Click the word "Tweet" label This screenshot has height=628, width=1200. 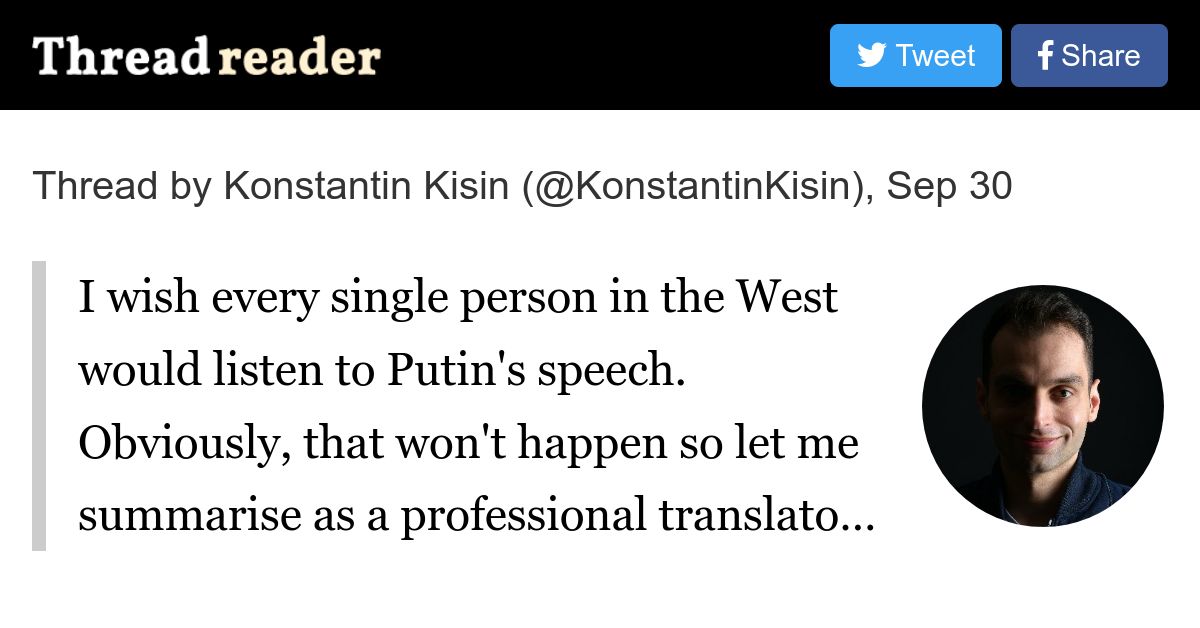(936, 56)
